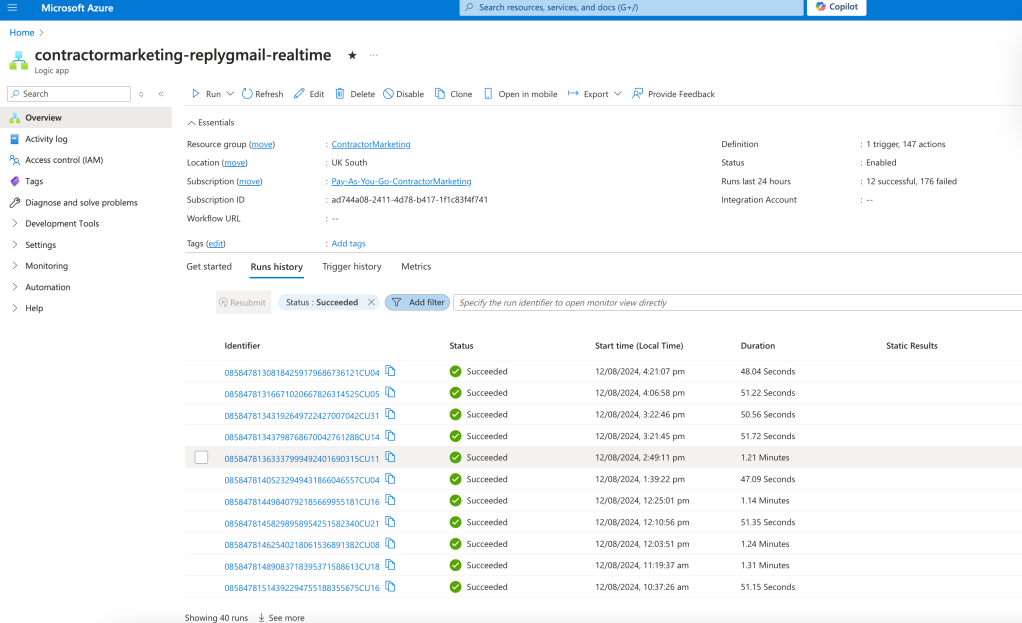Click the global search resources field

click(x=631, y=7)
